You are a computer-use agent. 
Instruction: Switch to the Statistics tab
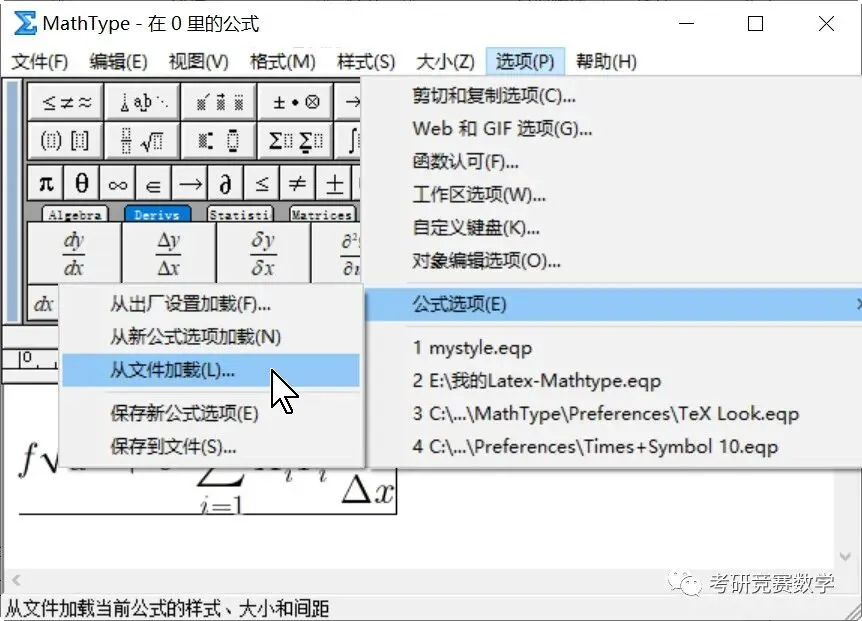(x=240, y=214)
